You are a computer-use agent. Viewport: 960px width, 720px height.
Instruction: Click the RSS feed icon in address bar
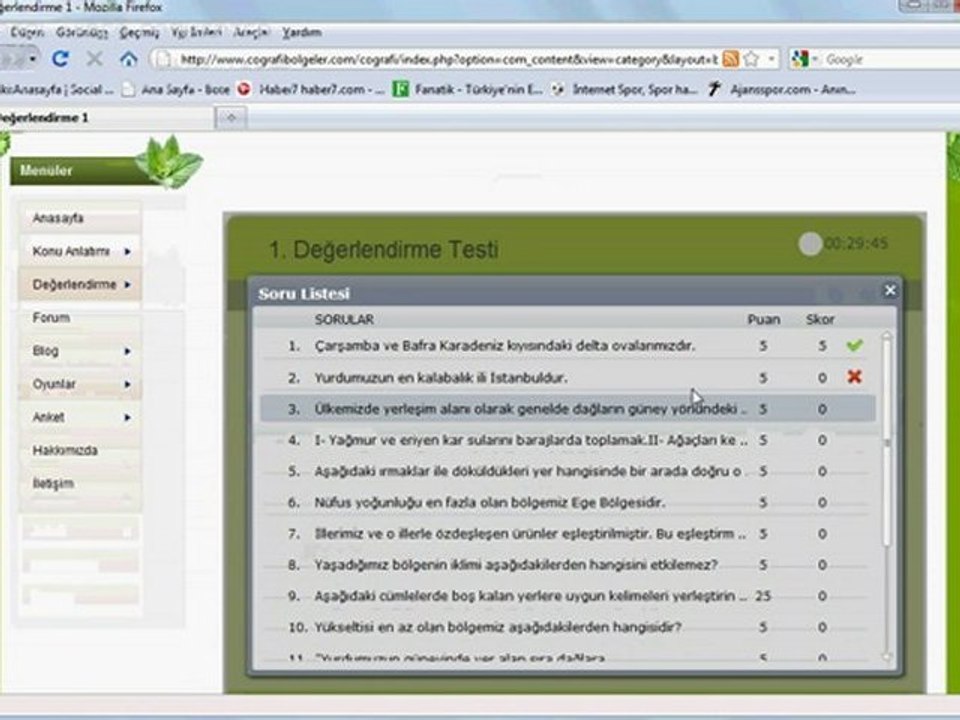(x=730, y=59)
